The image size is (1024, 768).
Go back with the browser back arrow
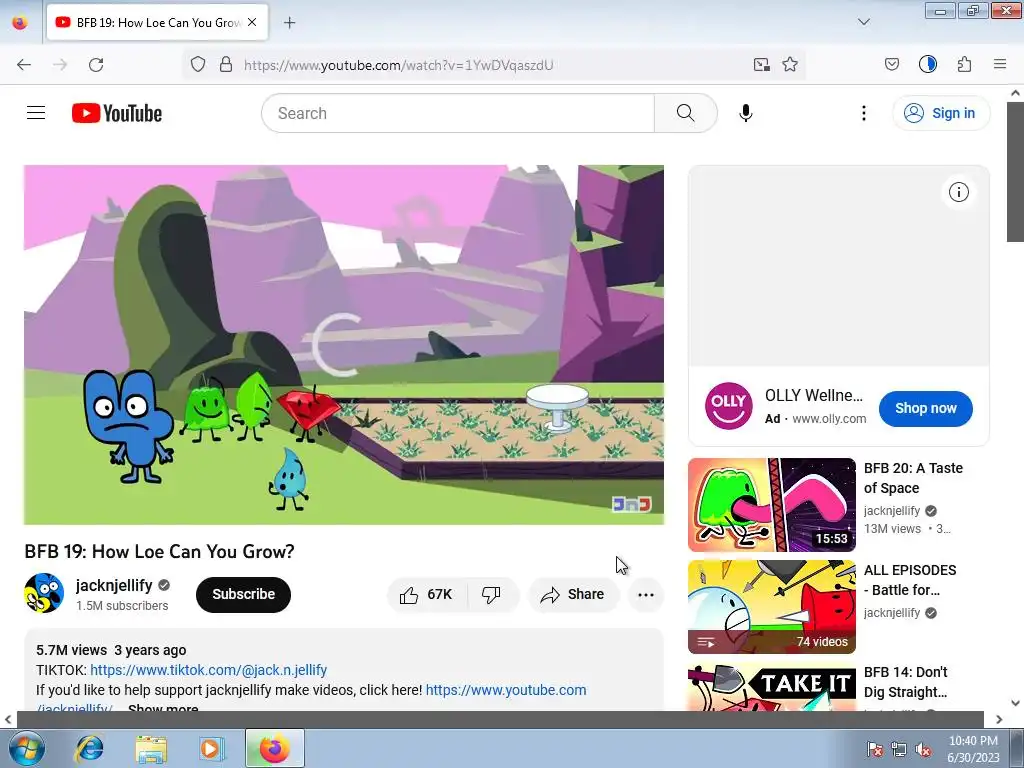(x=24, y=65)
